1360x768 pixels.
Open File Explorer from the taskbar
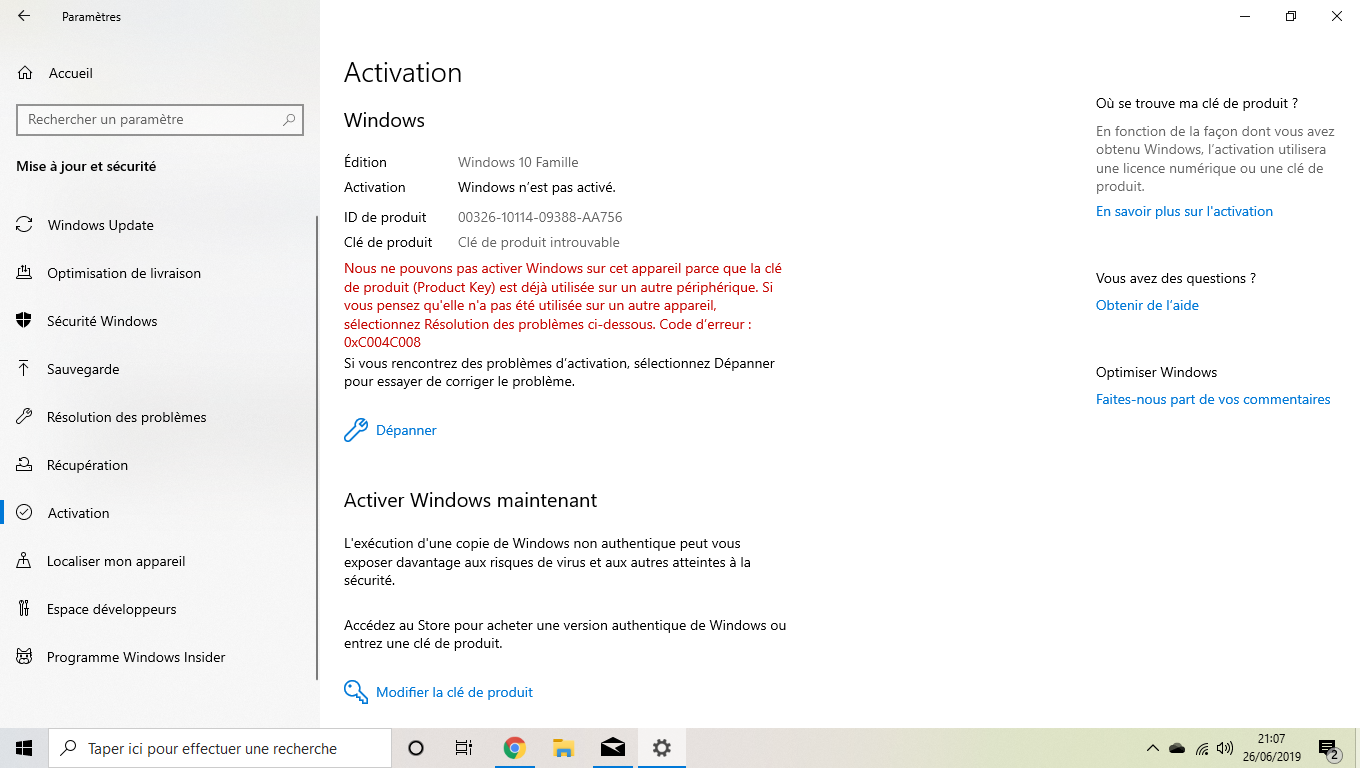pyautogui.click(x=563, y=748)
